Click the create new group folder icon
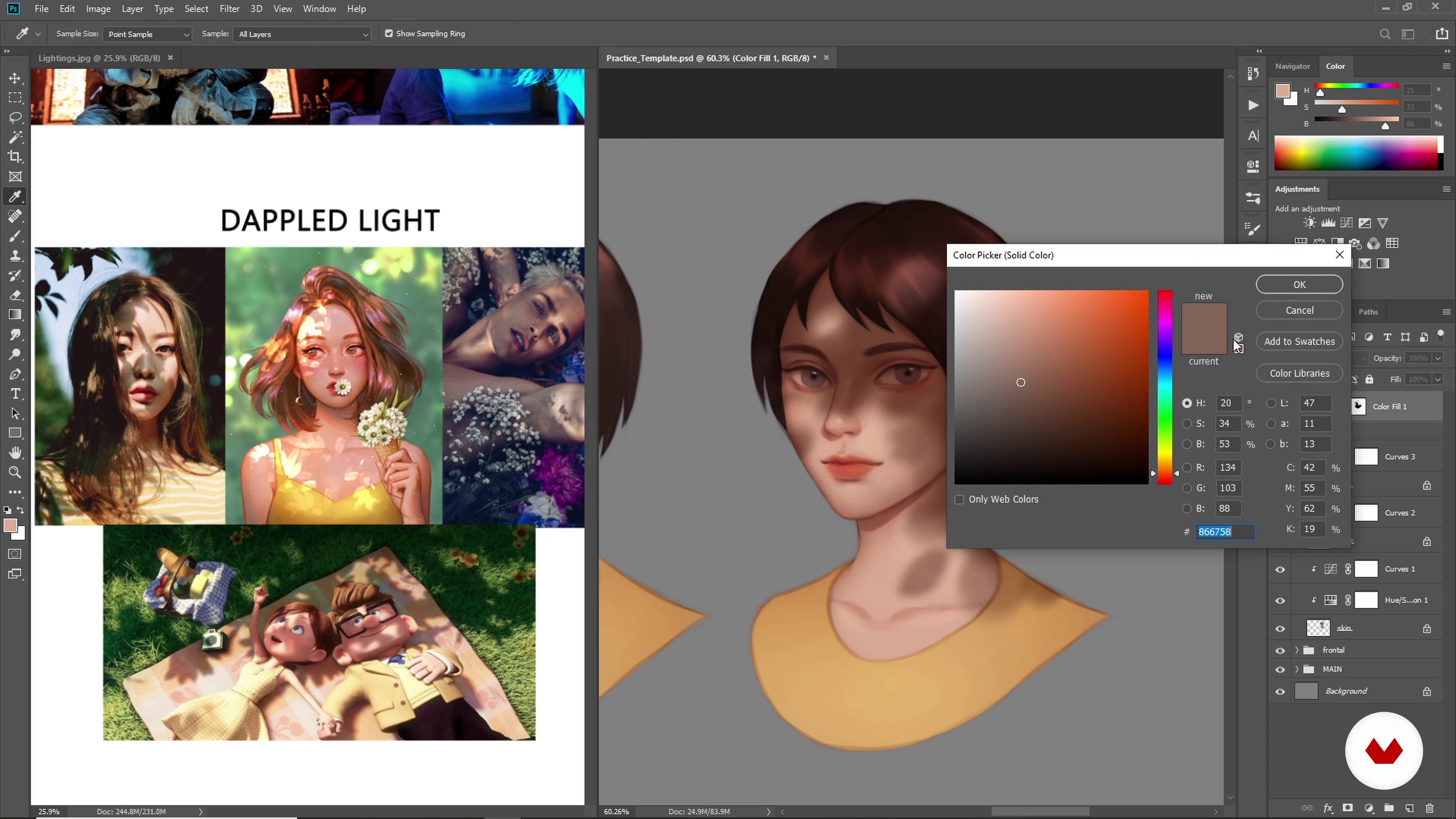This screenshot has width=1456, height=819. click(x=1389, y=808)
